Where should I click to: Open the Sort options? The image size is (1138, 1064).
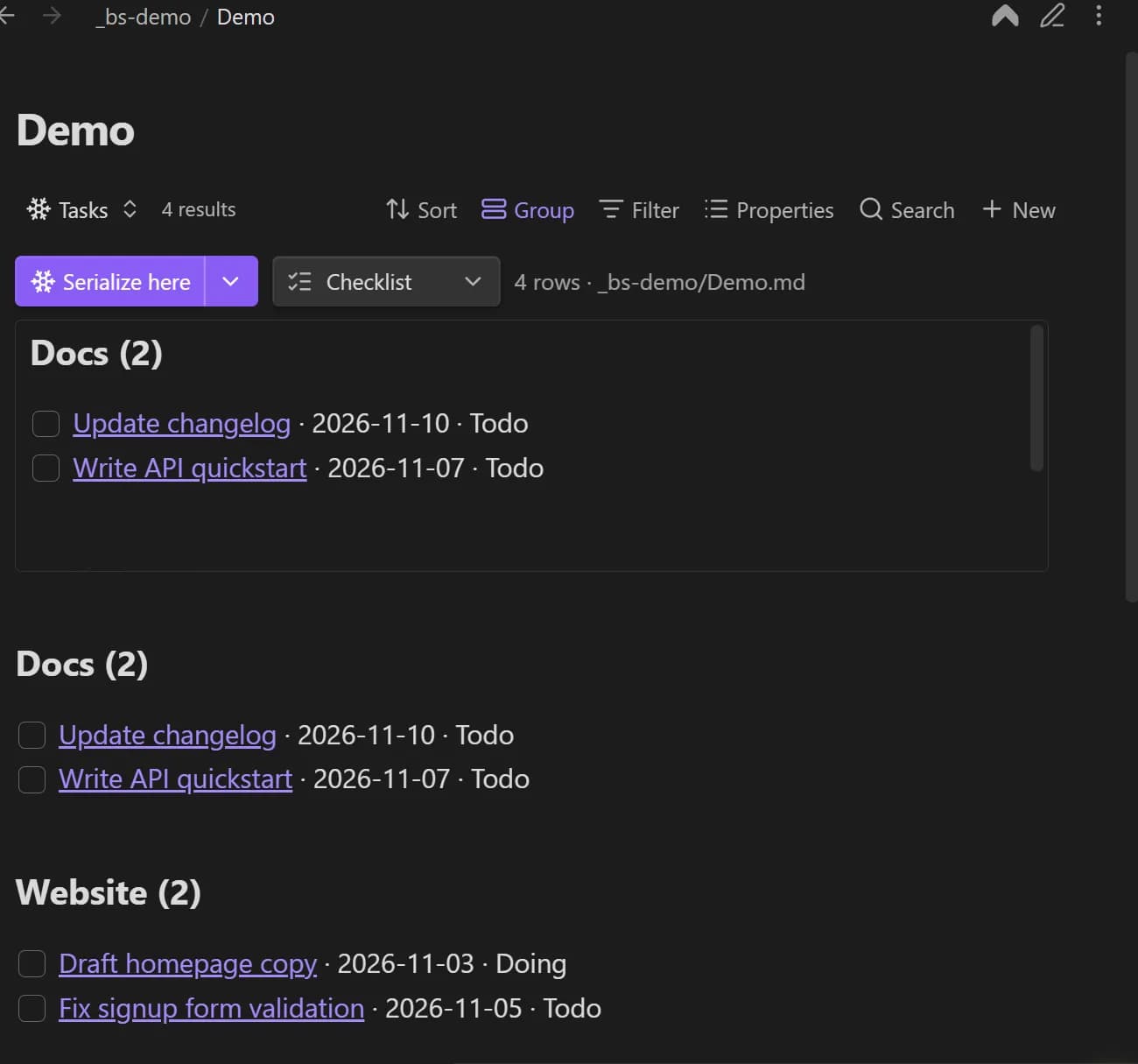pos(421,210)
